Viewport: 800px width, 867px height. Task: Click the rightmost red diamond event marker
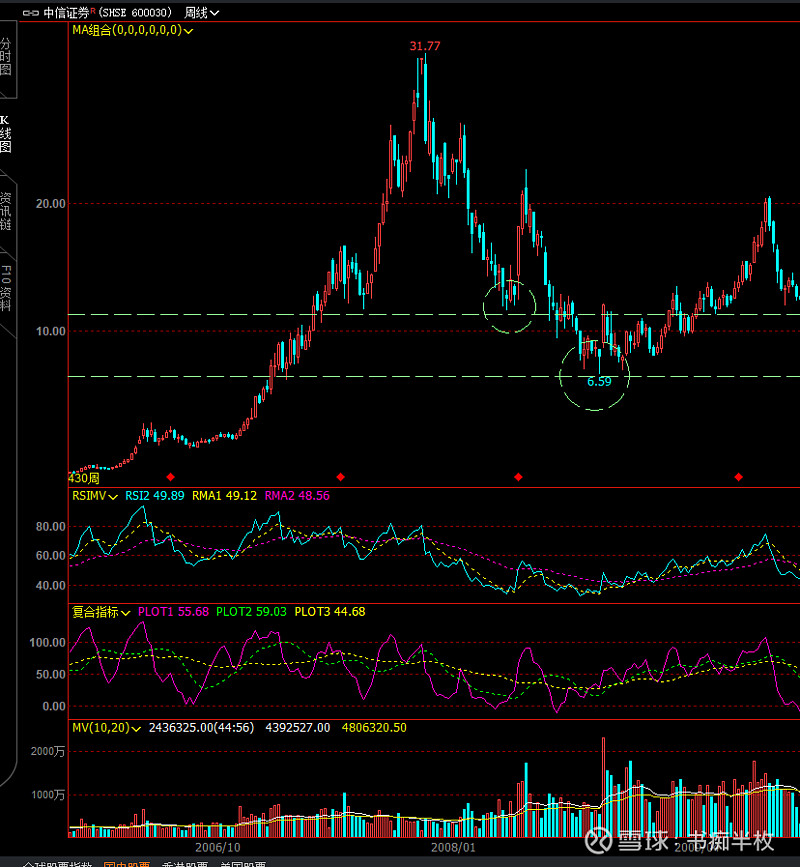739,477
